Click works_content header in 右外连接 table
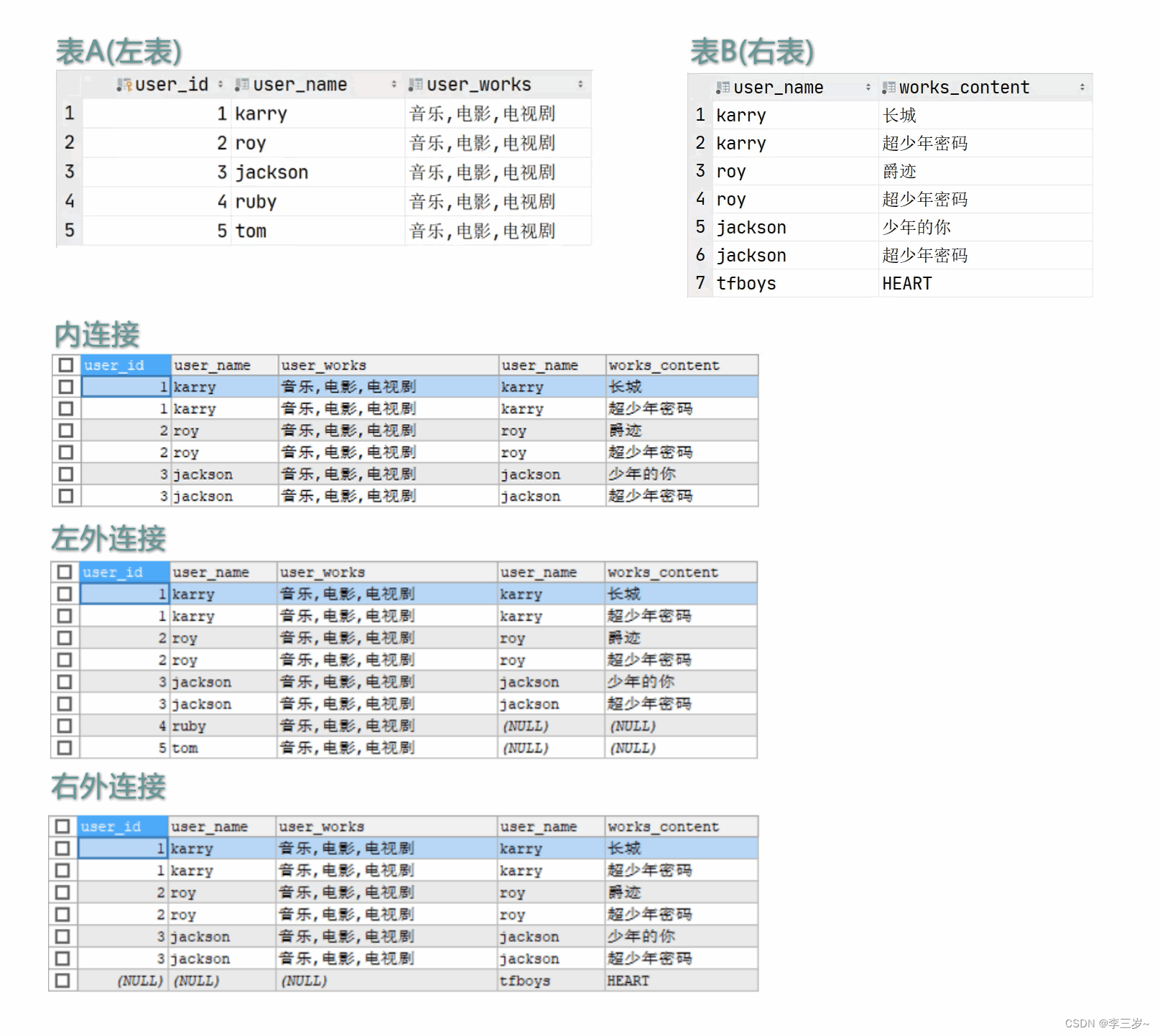The height and width of the screenshot is (1036, 1160). [x=681, y=826]
